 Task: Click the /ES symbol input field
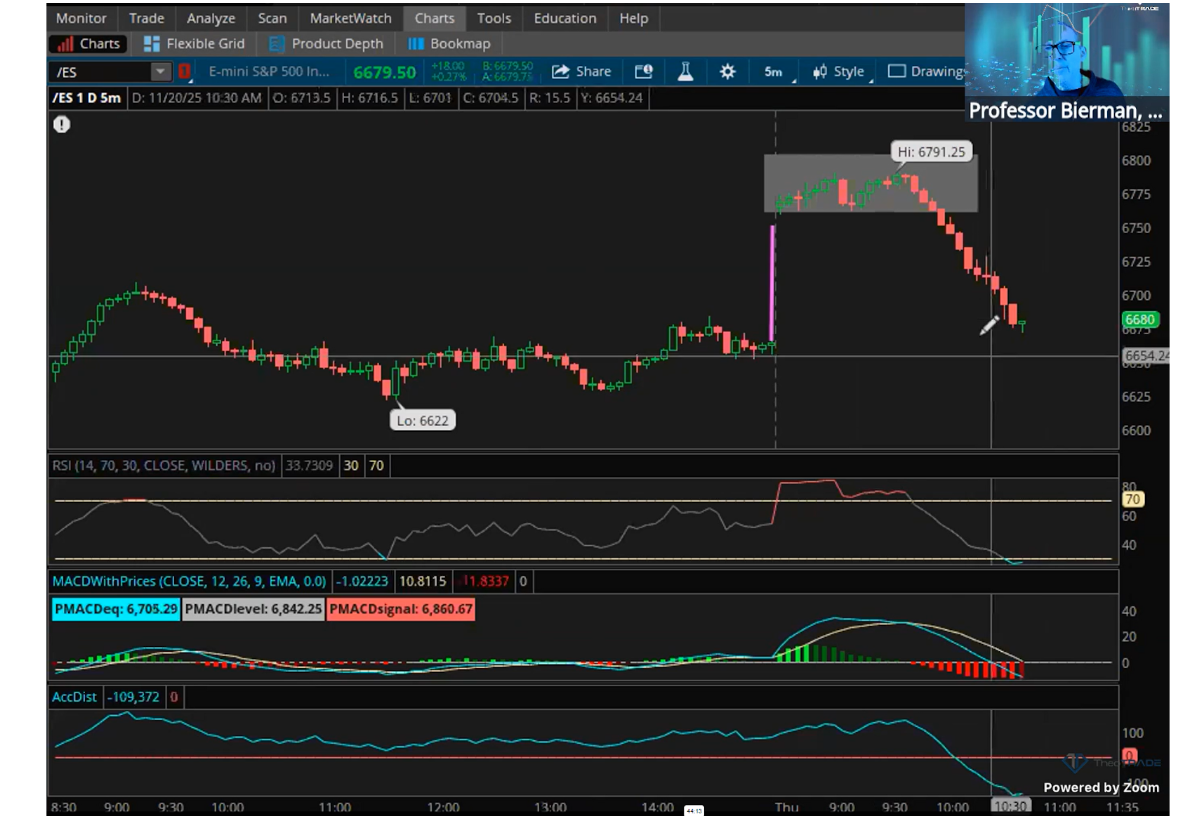(100, 72)
